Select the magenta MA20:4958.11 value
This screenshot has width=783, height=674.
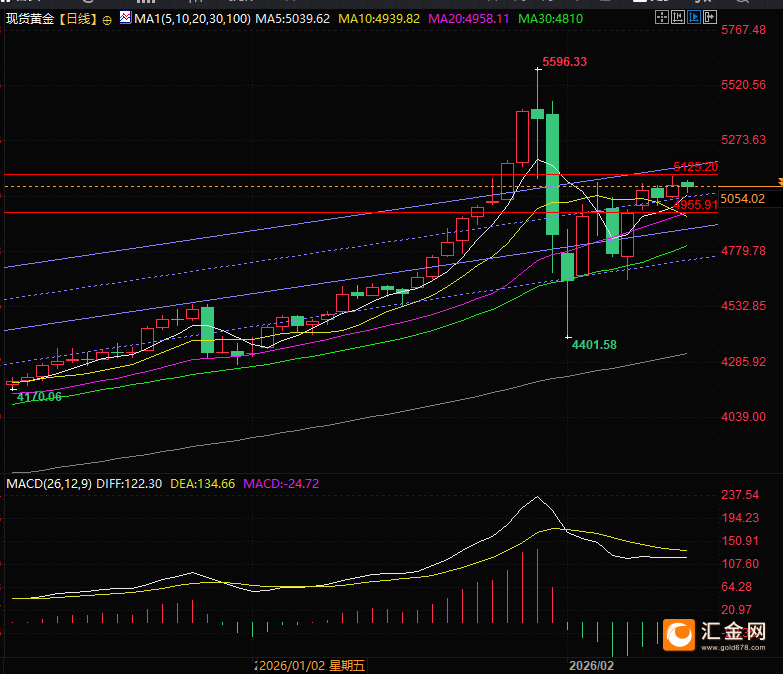(x=469, y=19)
